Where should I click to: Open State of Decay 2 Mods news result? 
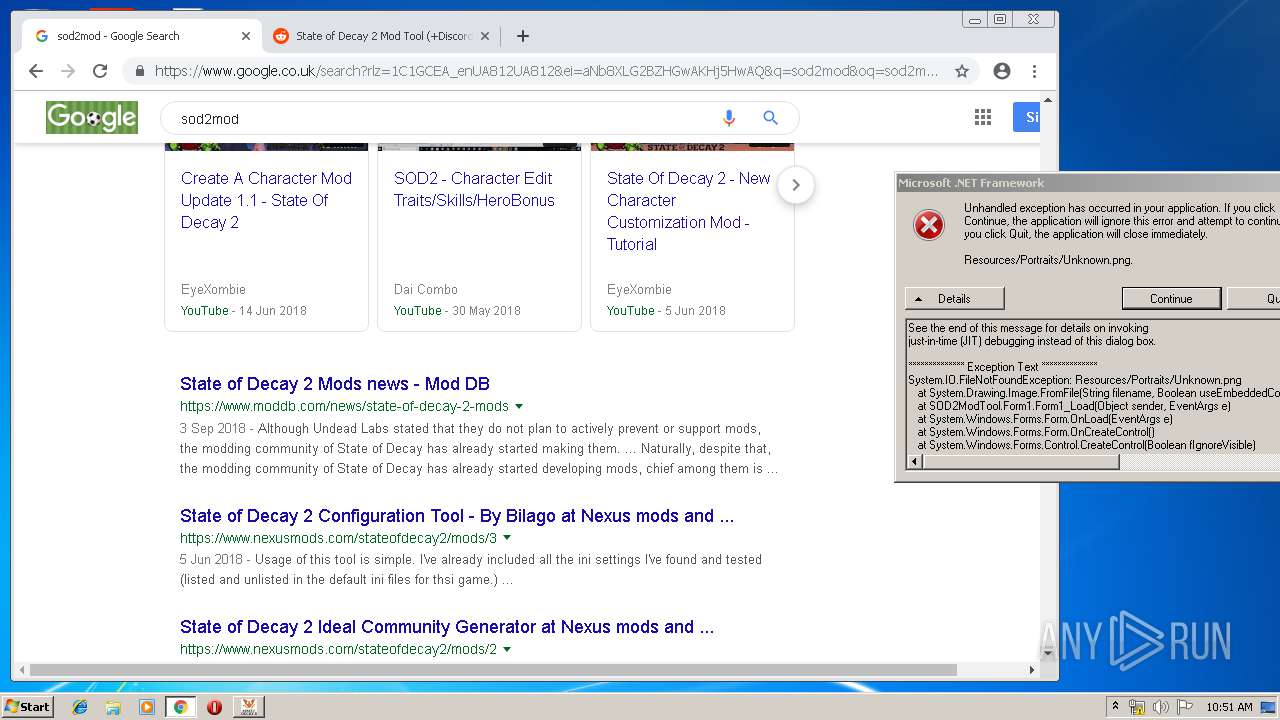(335, 384)
